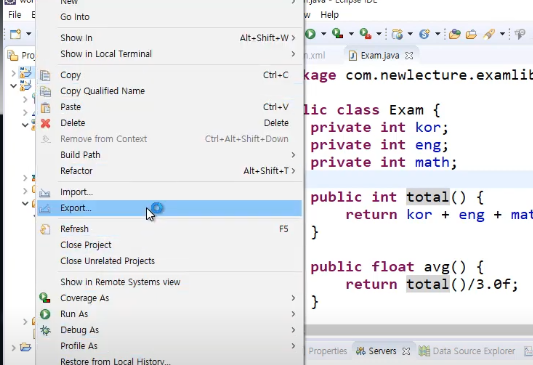Close the Servers view tab

(406, 351)
